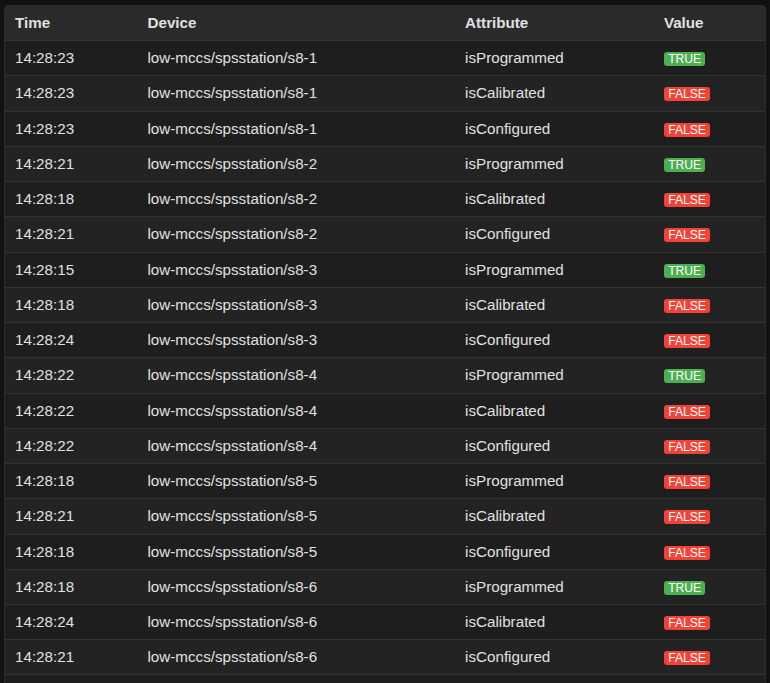Screen dimensions: 770x683
Task: Select the FALSE badge for s8-4 isConfigured
Action: (687, 447)
